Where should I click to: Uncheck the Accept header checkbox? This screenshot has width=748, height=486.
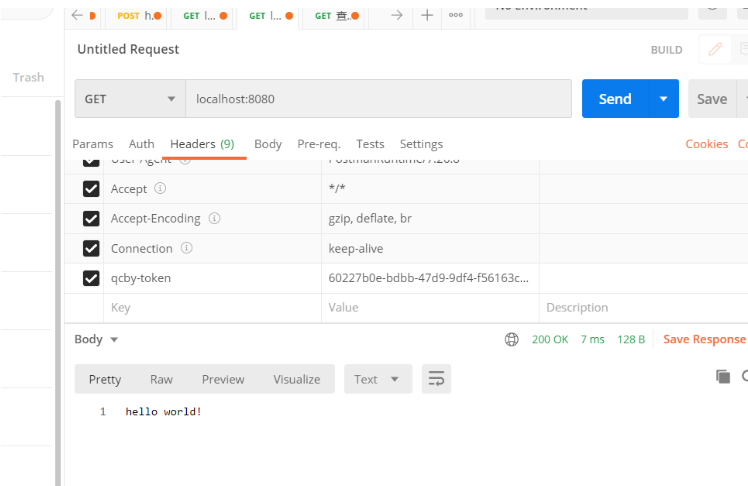[x=91, y=189]
